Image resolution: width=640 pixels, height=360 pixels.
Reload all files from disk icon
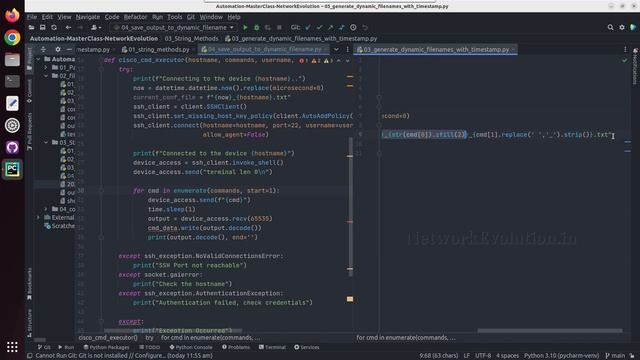pos(54,27)
